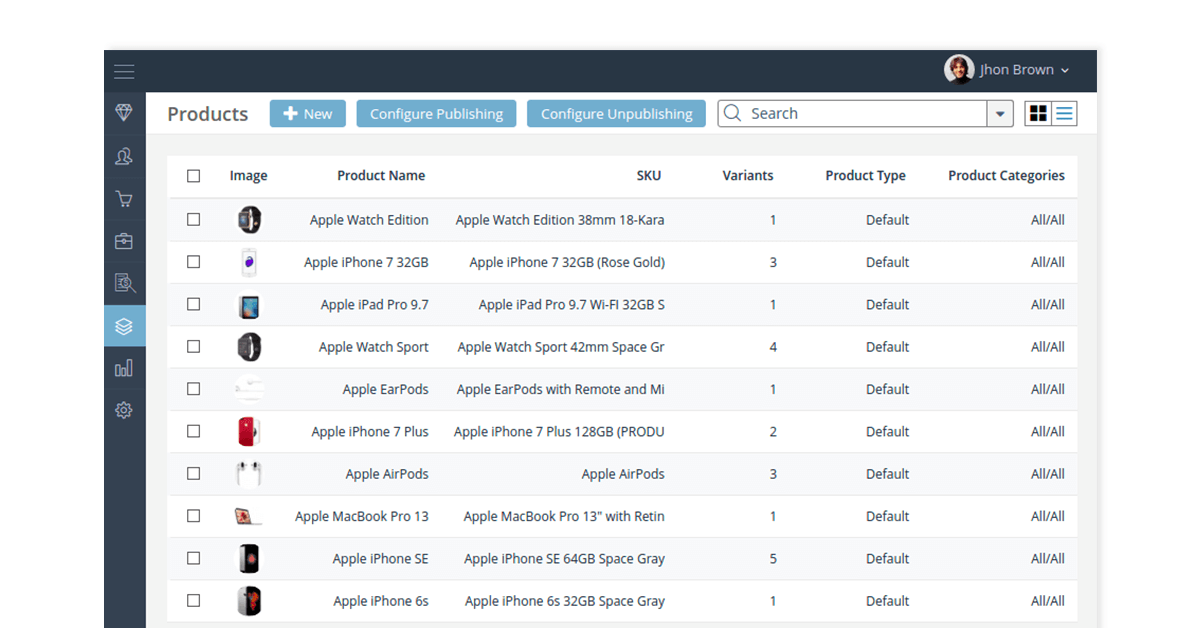Click the Jhon Brown avatar picture
1200x628 pixels.
(x=959, y=70)
